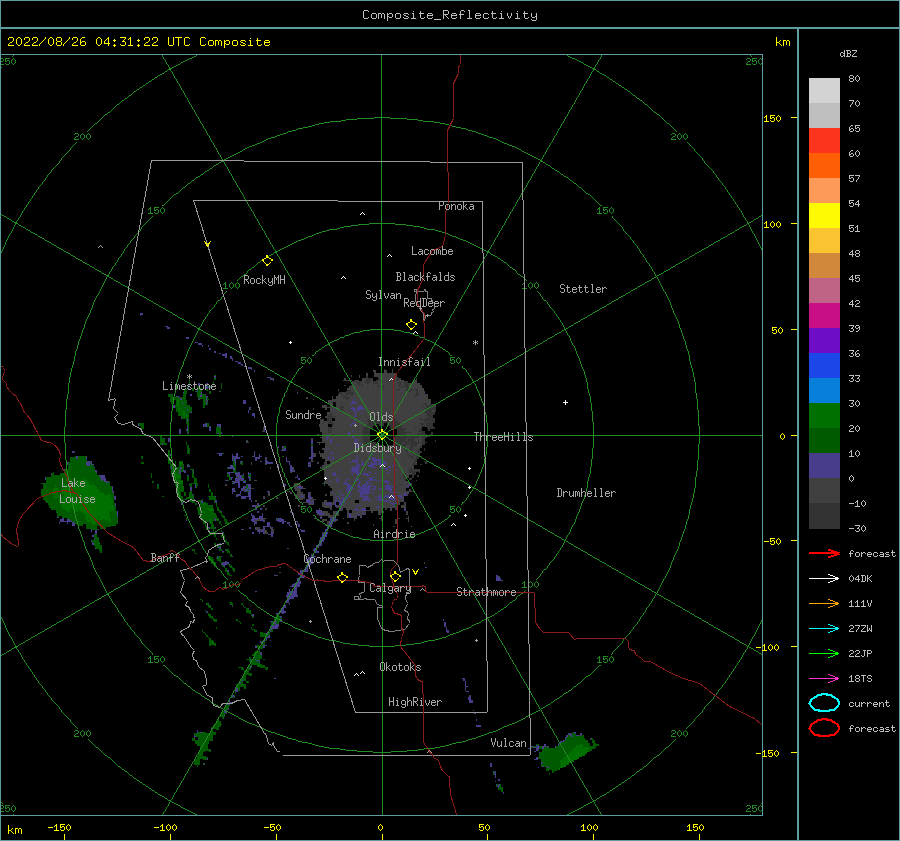This screenshot has width=900, height=841.
Task: Click the Stettler label
Action: click(583, 289)
